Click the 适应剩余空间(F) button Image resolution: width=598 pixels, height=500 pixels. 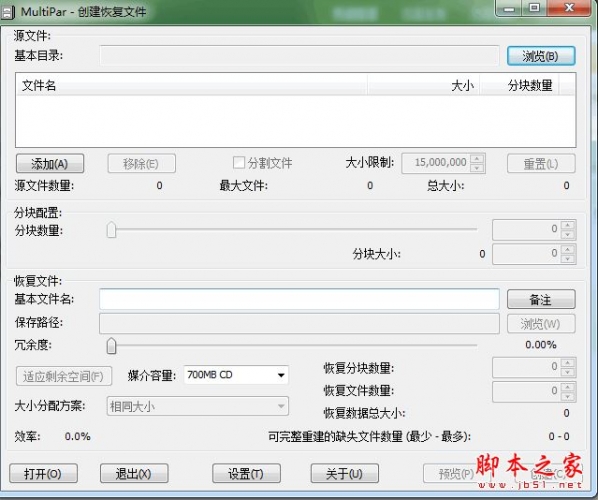64,376
